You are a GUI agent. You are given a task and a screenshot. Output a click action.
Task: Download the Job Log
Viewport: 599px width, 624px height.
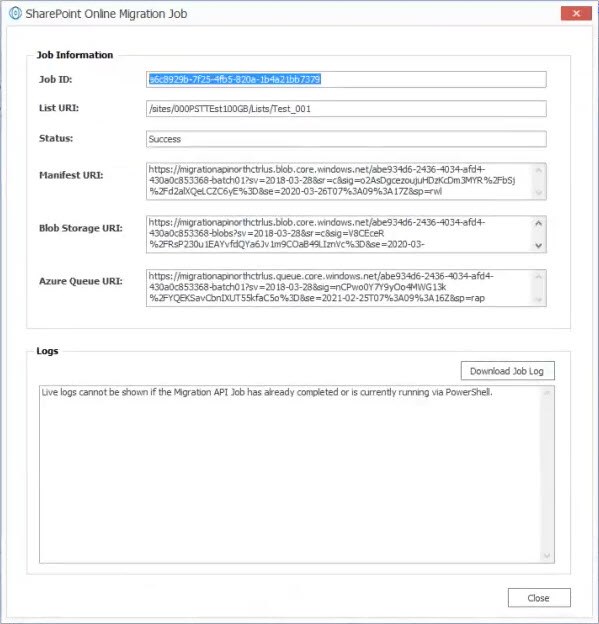pos(507,371)
